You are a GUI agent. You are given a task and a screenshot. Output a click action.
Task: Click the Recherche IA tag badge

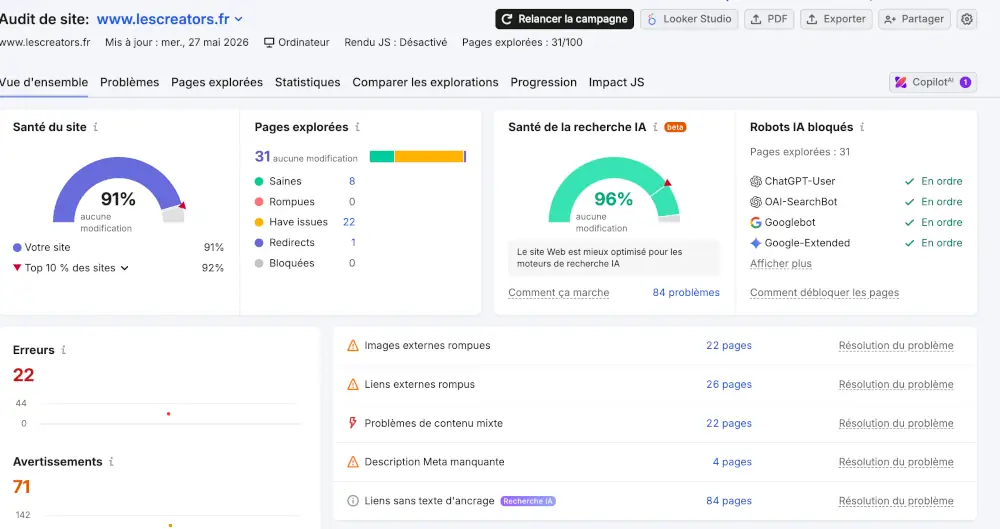click(x=528, y=501)
